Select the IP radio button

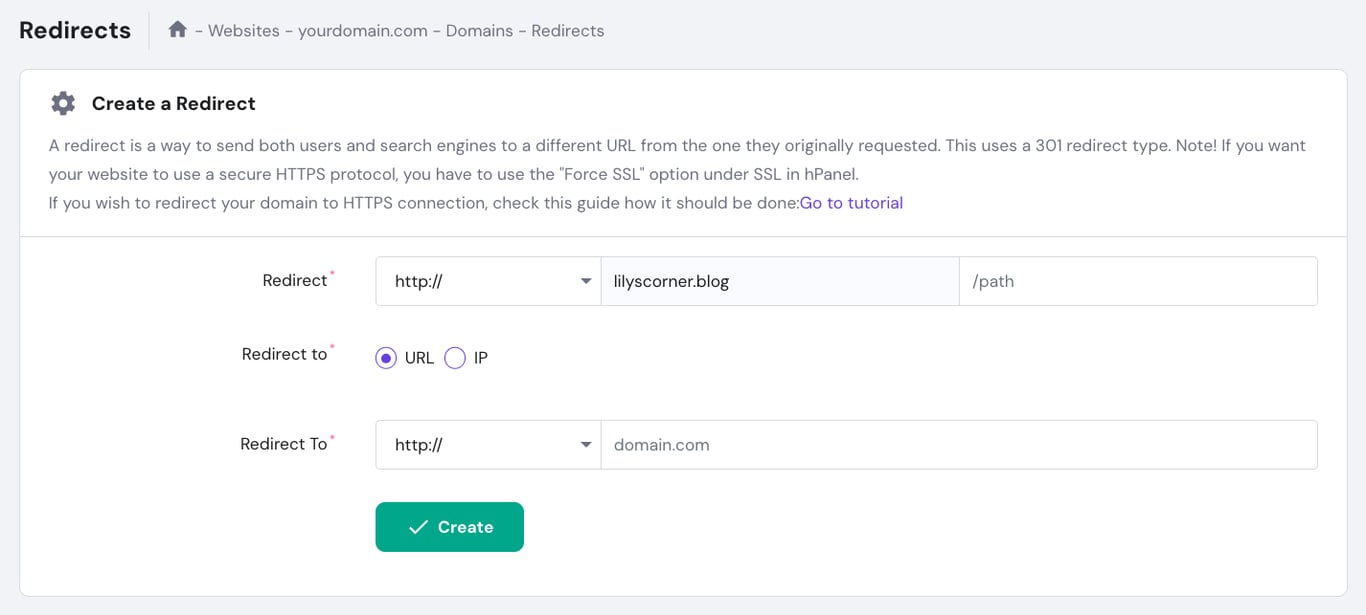(x=455, y=357)
